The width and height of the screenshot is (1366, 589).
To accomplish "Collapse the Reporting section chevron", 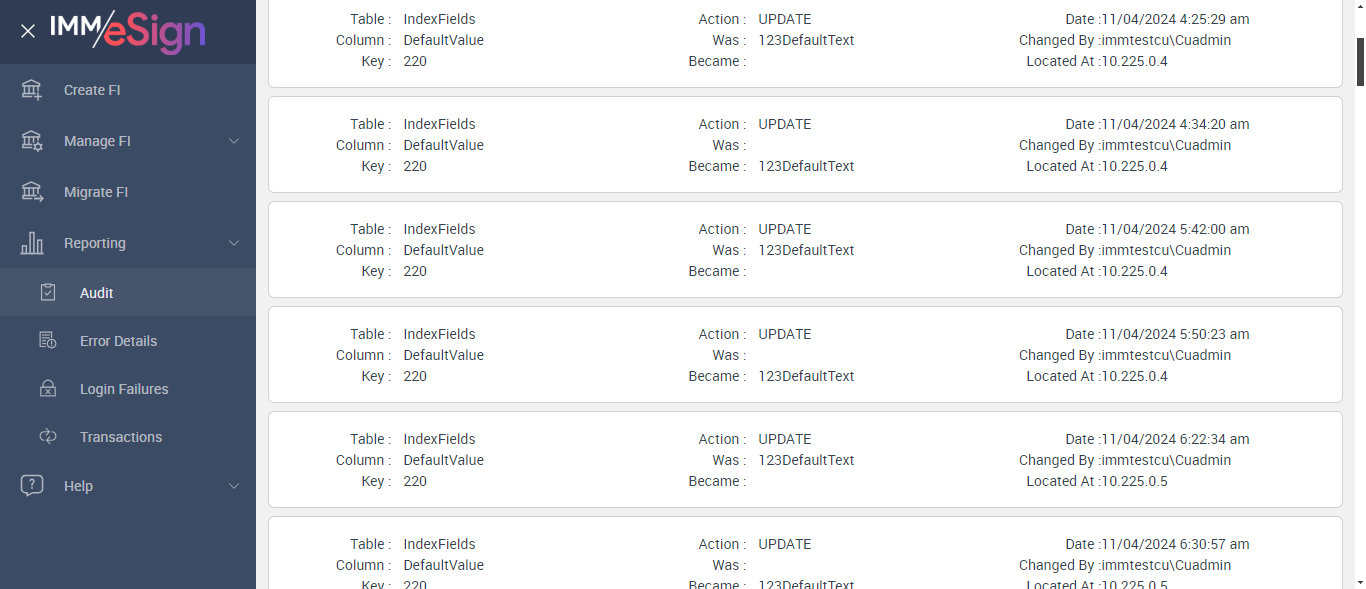I will click(x=234, y=243).
